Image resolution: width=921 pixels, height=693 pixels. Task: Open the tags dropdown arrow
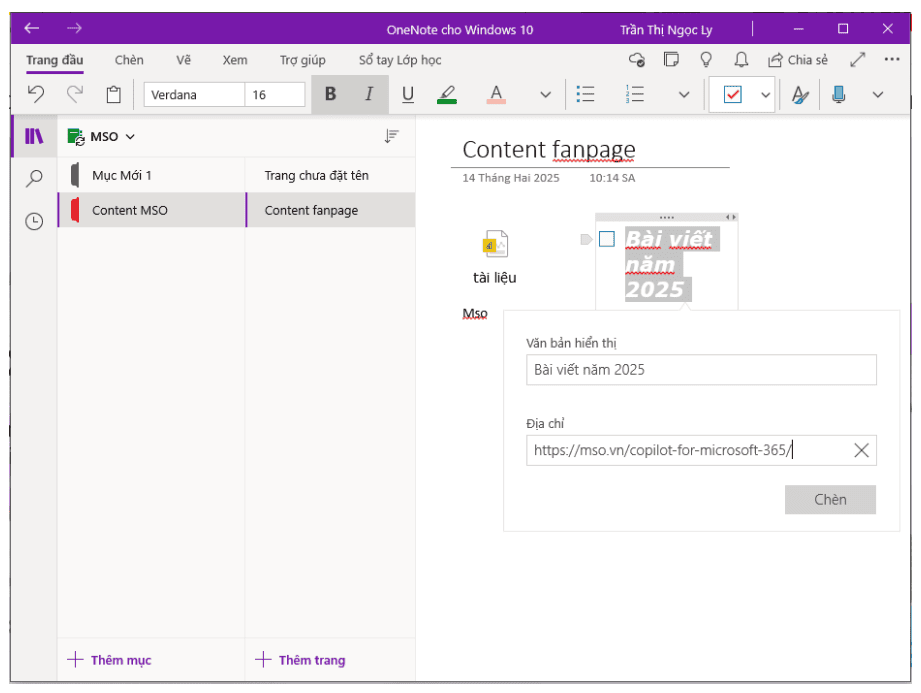[765, 95]
